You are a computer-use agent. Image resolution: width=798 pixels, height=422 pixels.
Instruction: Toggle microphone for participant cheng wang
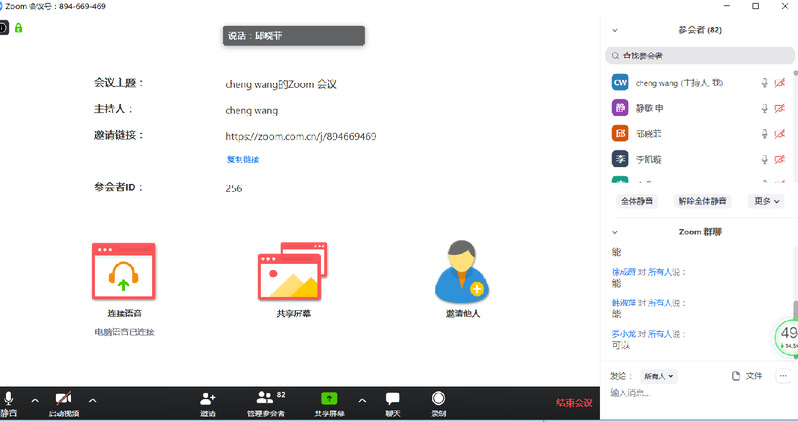pos(765,83)
